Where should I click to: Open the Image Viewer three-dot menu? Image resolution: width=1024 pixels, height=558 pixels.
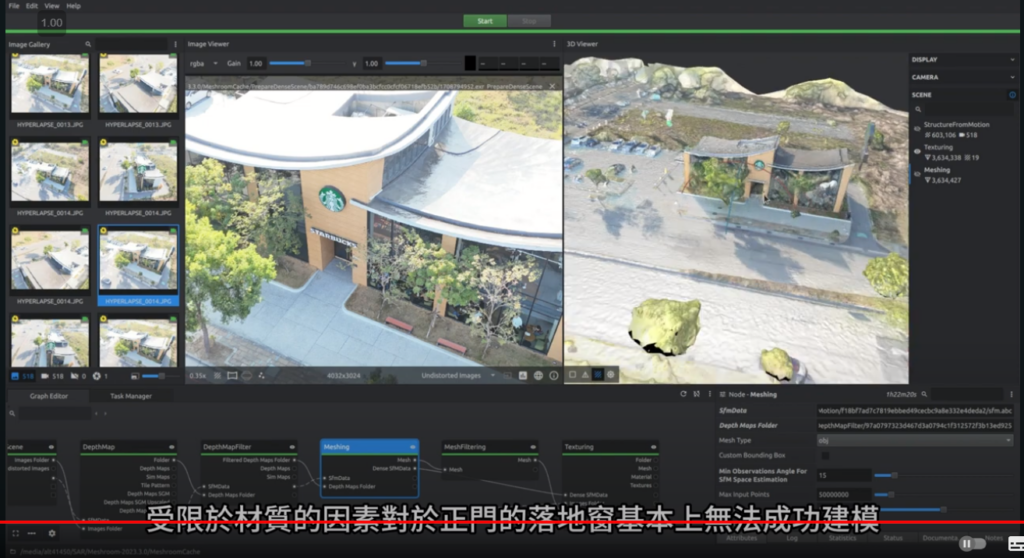click(x=554, y=44)
